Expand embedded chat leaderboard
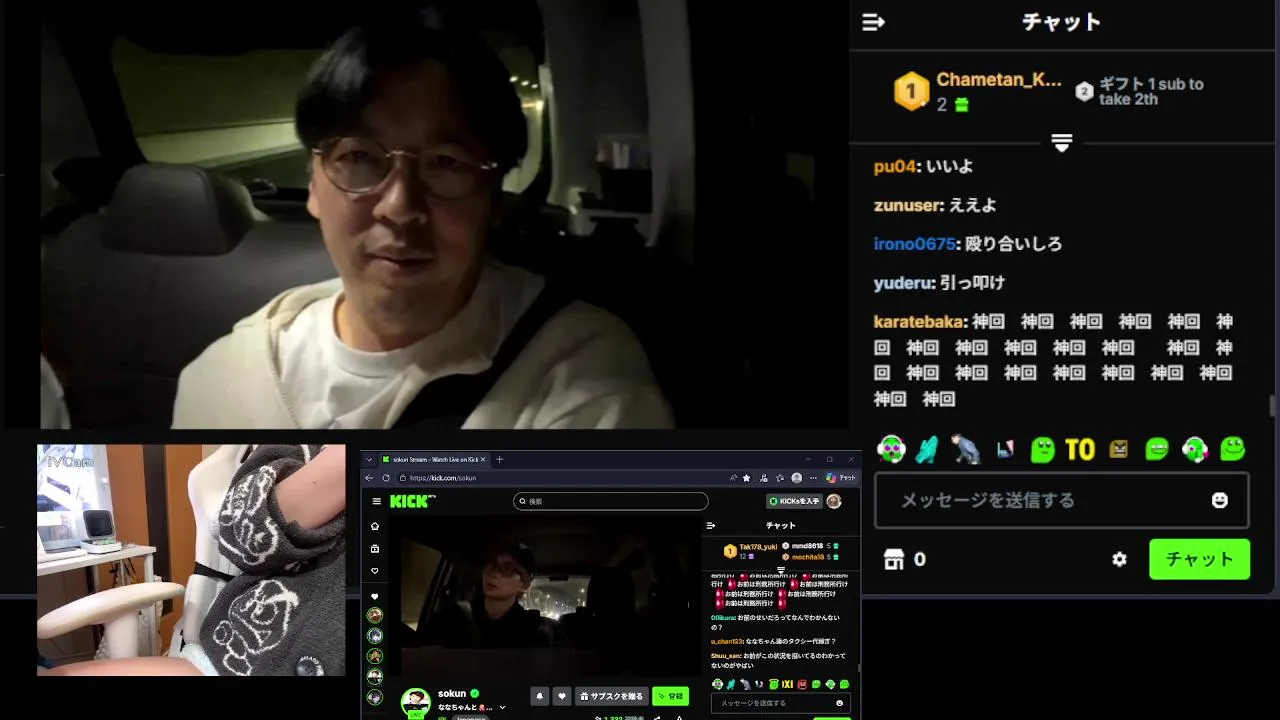Image resolution: width=1280 pixels, height=720 pixels. tap(781, 570)
